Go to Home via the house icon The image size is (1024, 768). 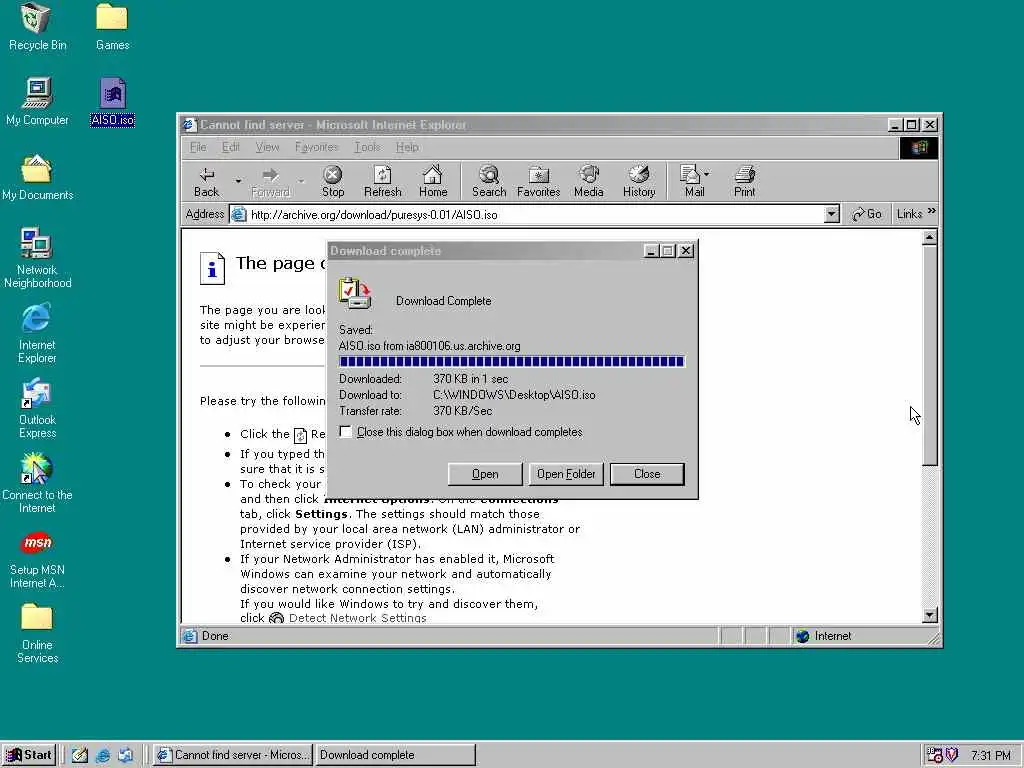433,181
